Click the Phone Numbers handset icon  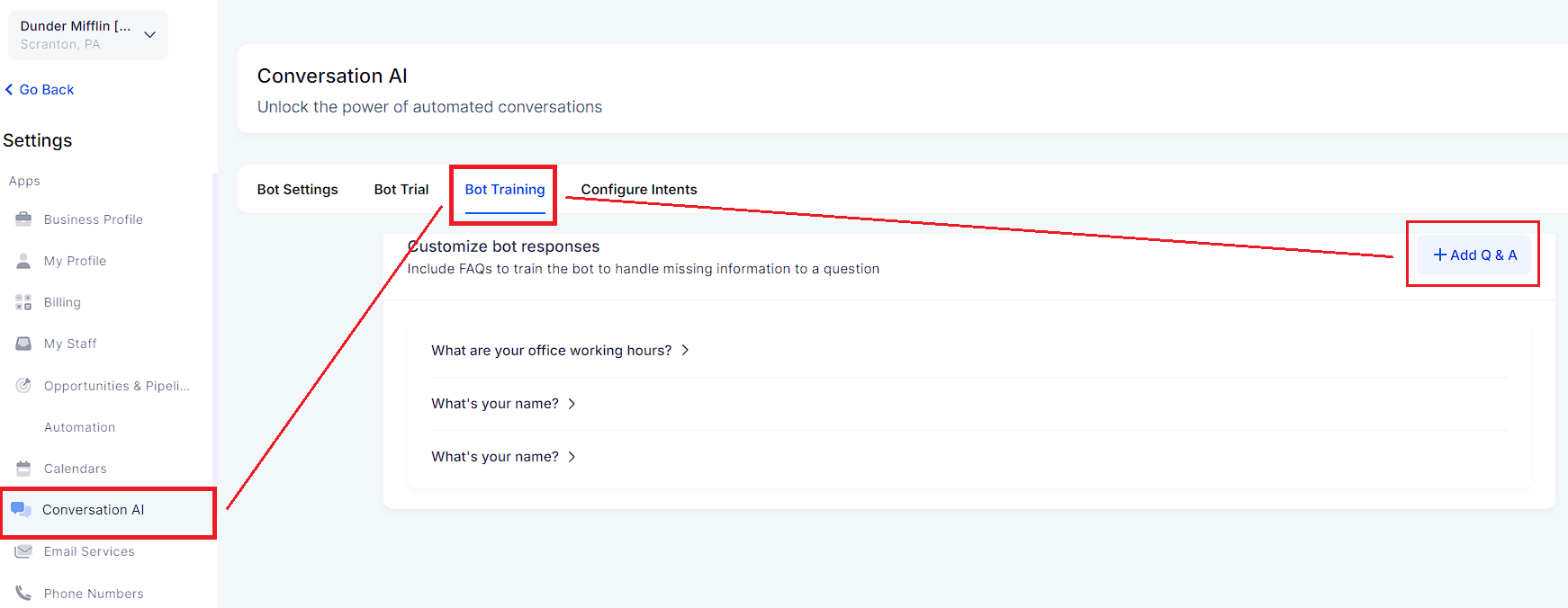(23, 593)
